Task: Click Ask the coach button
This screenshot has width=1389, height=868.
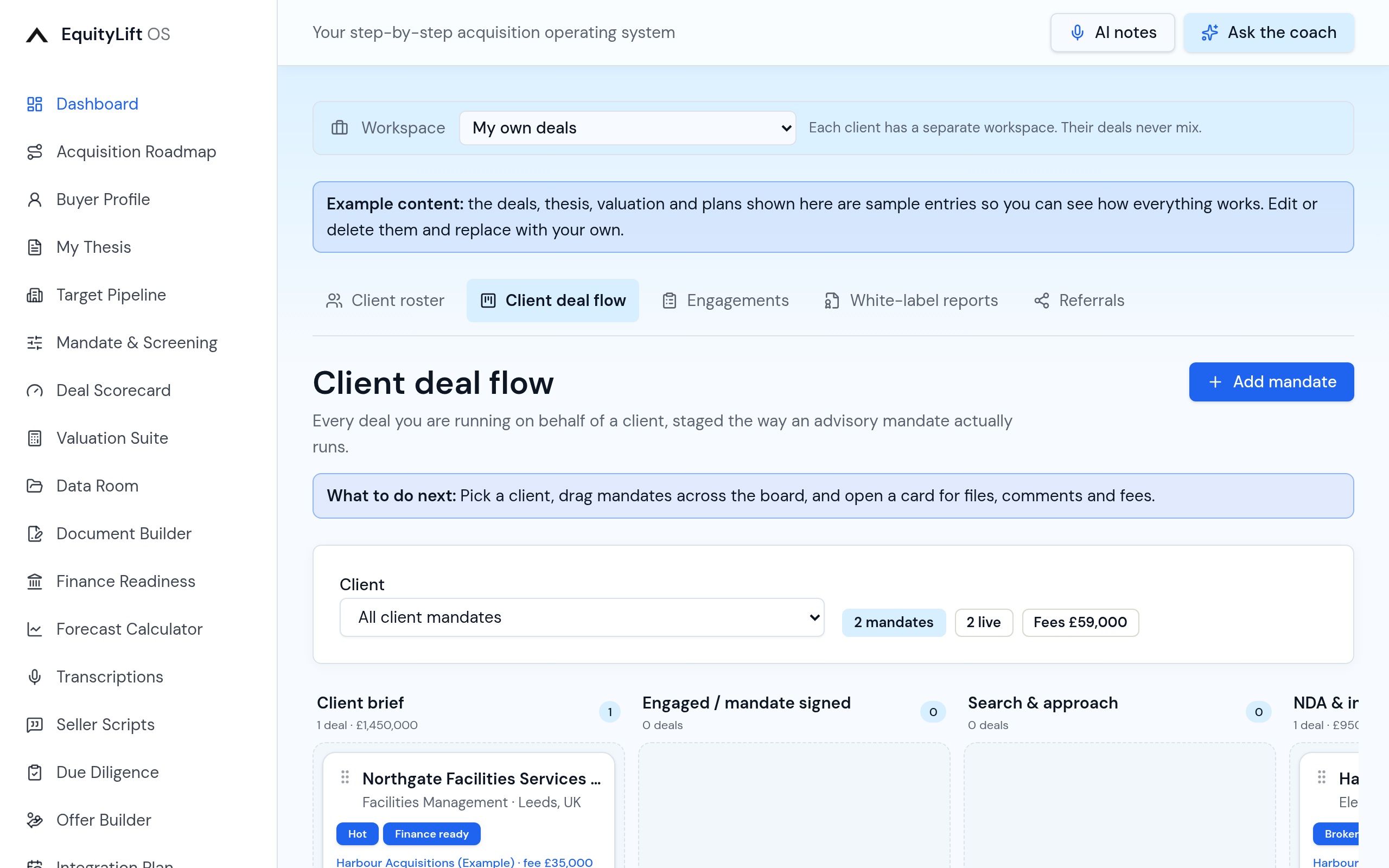Action: point(1269,33)
